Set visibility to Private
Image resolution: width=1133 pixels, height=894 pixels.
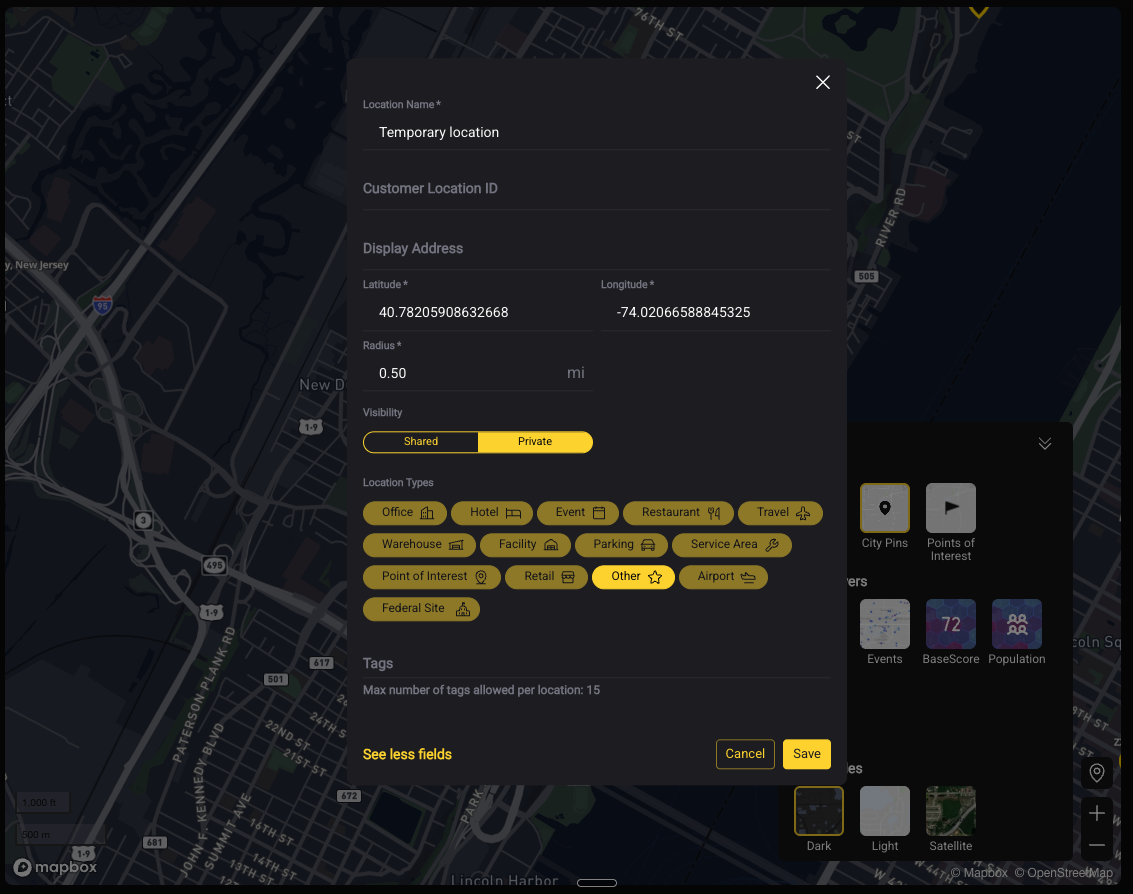pyautogui.click(x=535, y=442)
